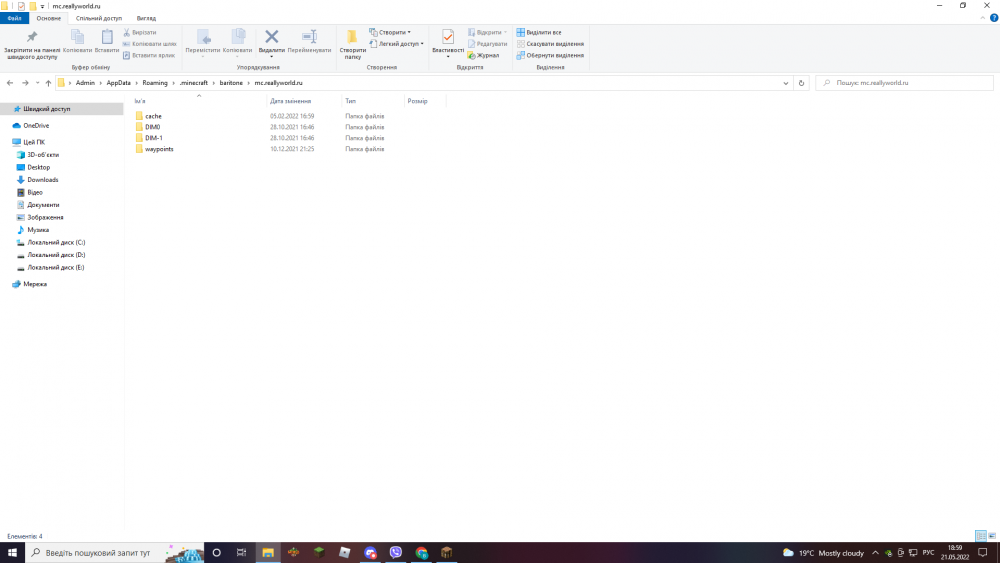1000x563 pixels.
Task: Open Локальний диск (D:) in sidebar
Action: point(55,255)
